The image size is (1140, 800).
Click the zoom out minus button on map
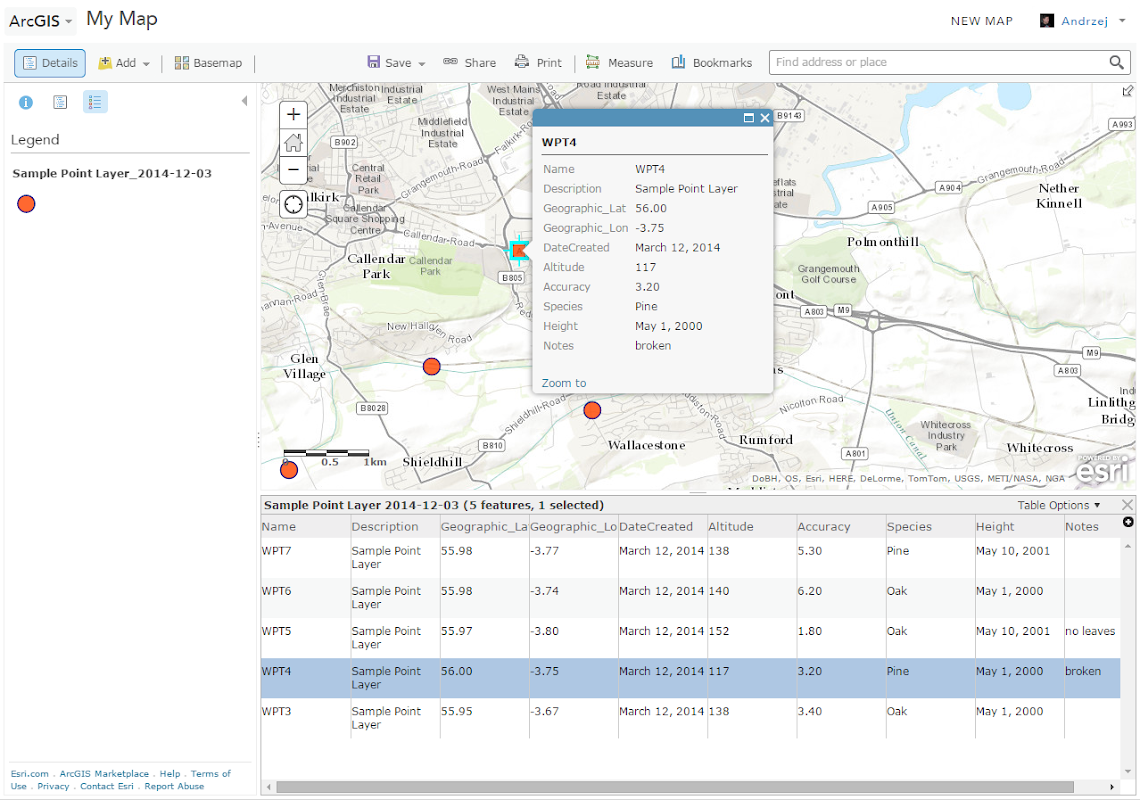(x=293, y=170)
